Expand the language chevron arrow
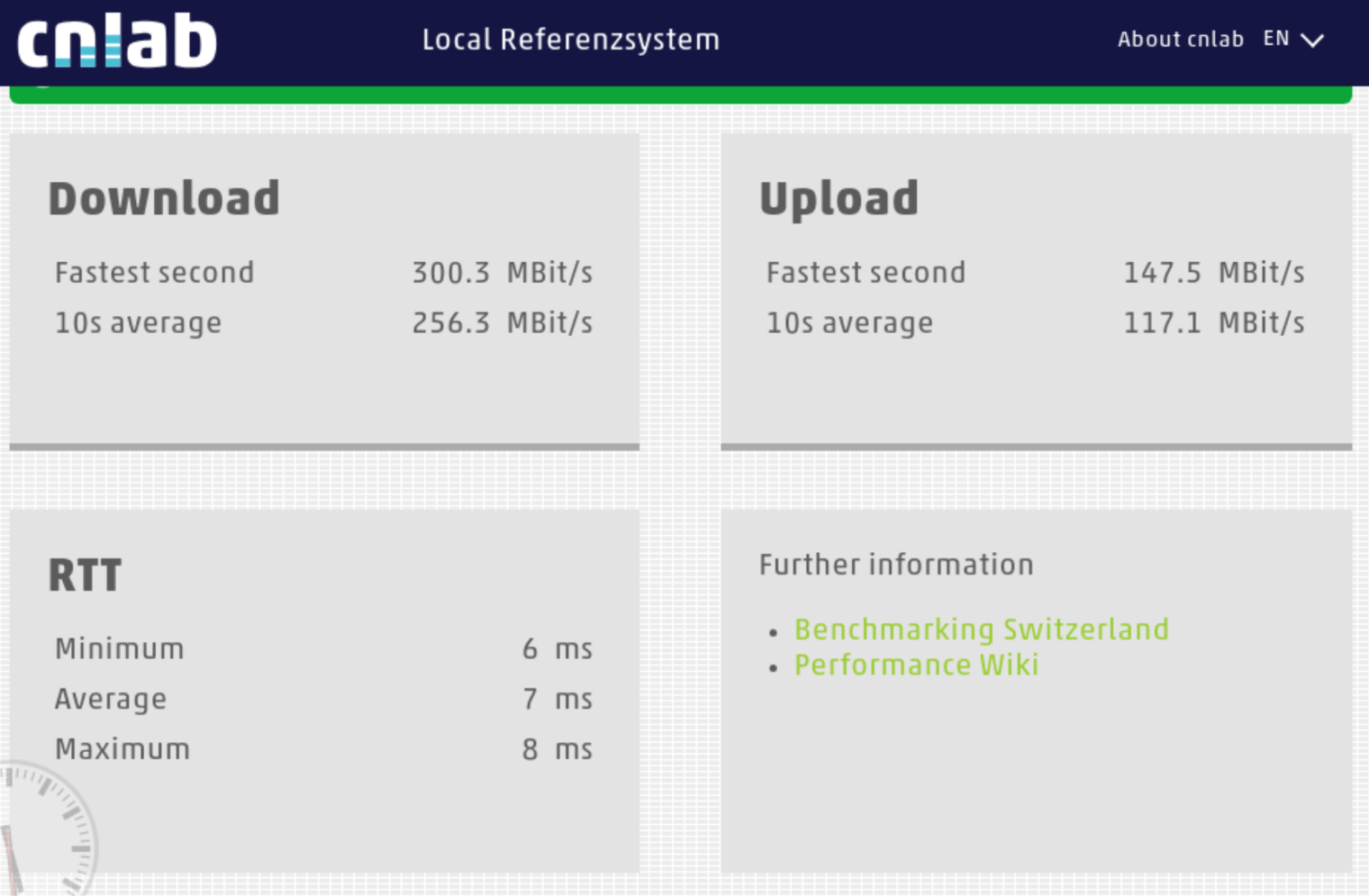1369x896 pixels. [1312, 41]
